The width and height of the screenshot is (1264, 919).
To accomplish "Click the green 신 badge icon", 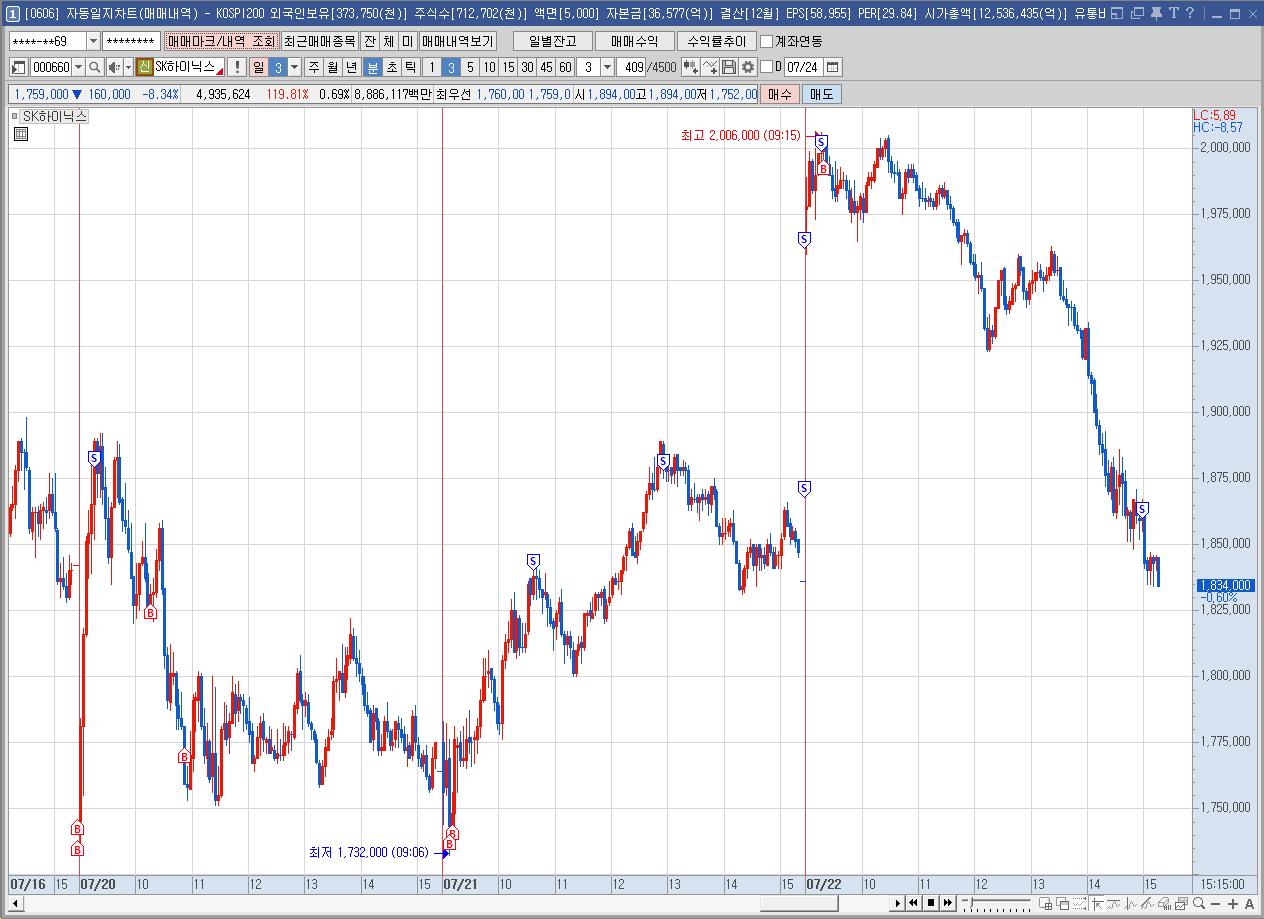I will pos(144,67).
